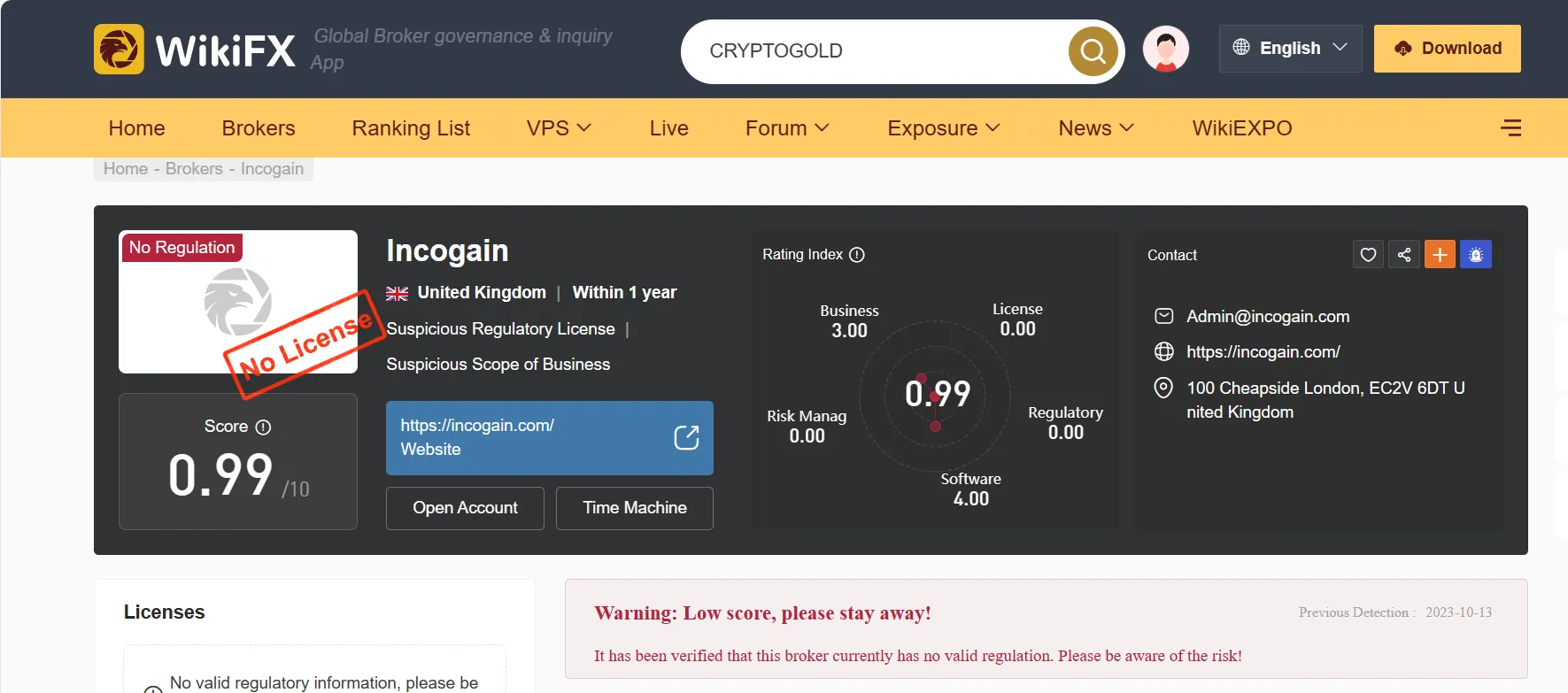Open the English language dropdown
Viewport: 1568px width, 693px height.
(1290, 48)
